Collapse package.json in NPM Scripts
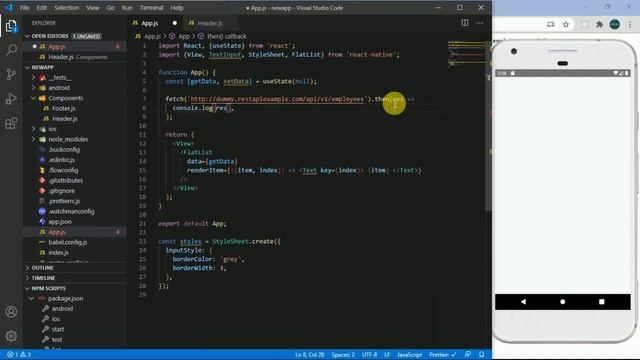The width and height of the screenshot is (640, 360). pyautogui.click(x=31, y=298)
